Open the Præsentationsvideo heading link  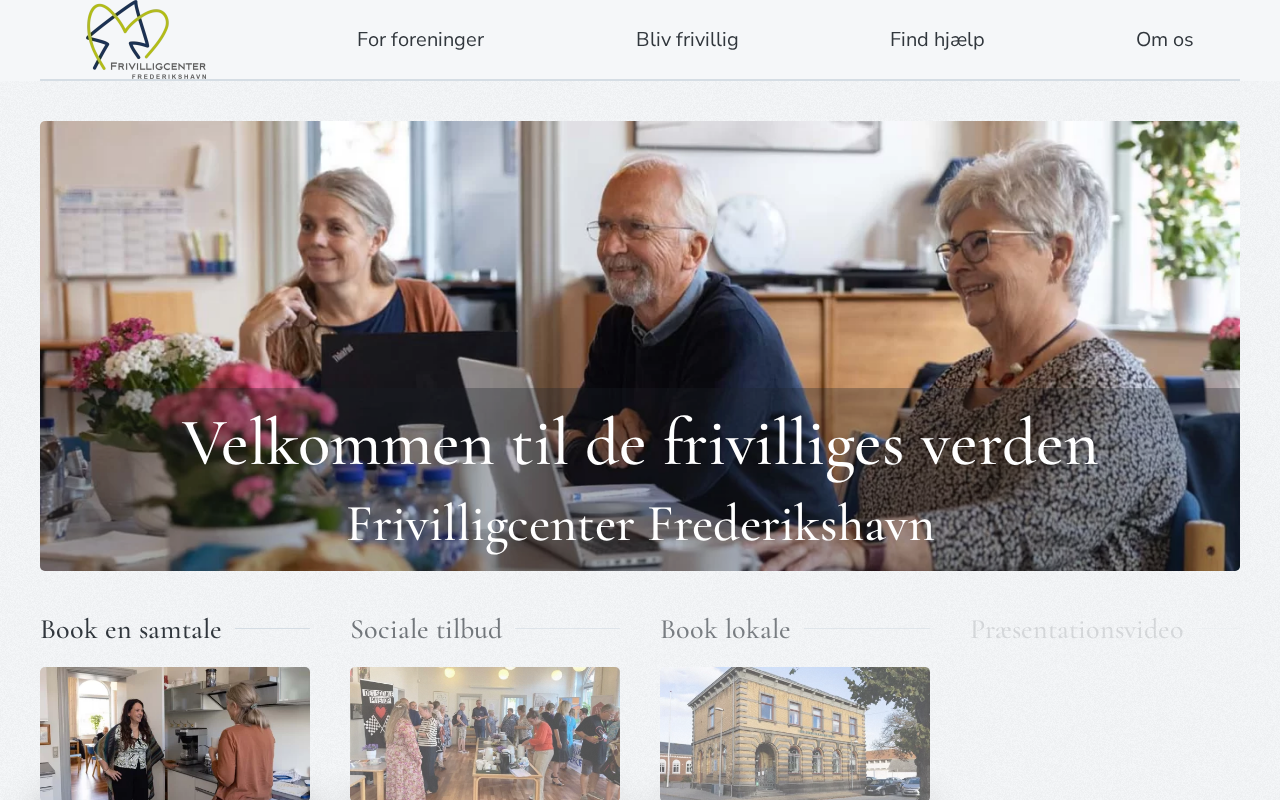1077,629
